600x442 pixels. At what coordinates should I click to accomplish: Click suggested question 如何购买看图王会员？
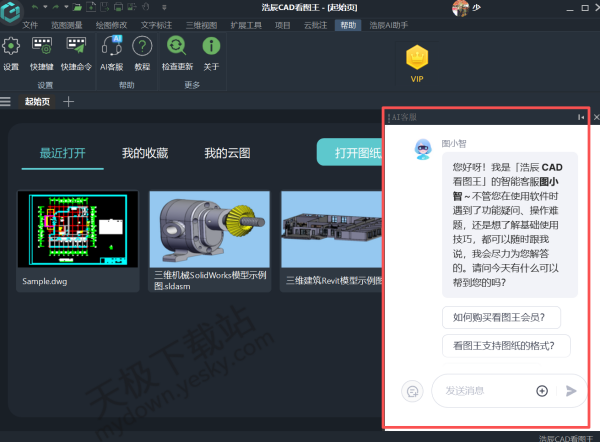(x=505, y=317)
